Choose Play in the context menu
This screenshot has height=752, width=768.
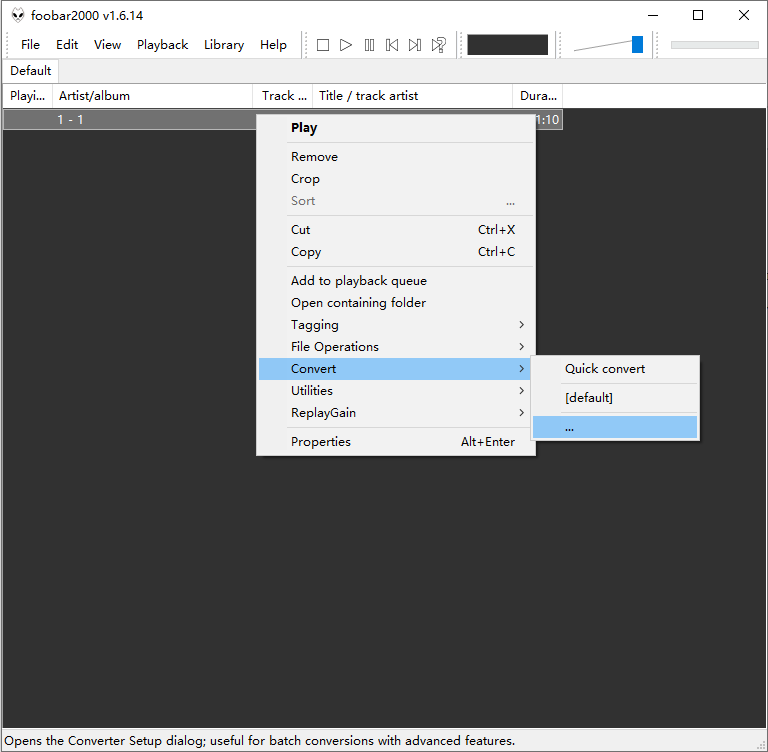[396, 128]
